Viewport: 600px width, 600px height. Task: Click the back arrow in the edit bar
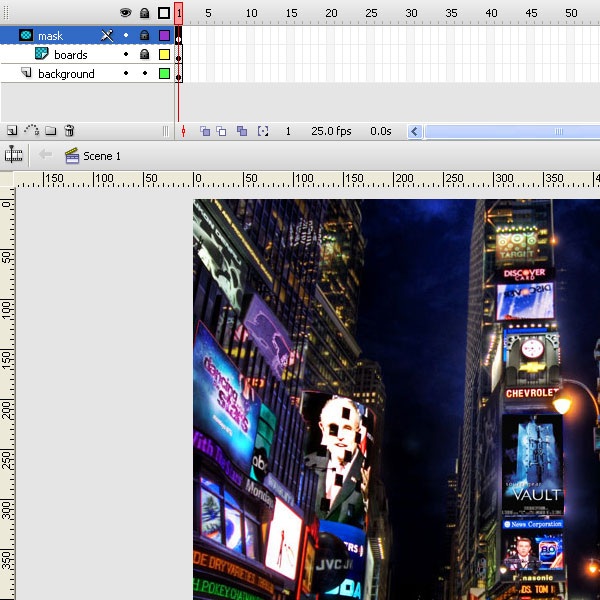point(45,154)
